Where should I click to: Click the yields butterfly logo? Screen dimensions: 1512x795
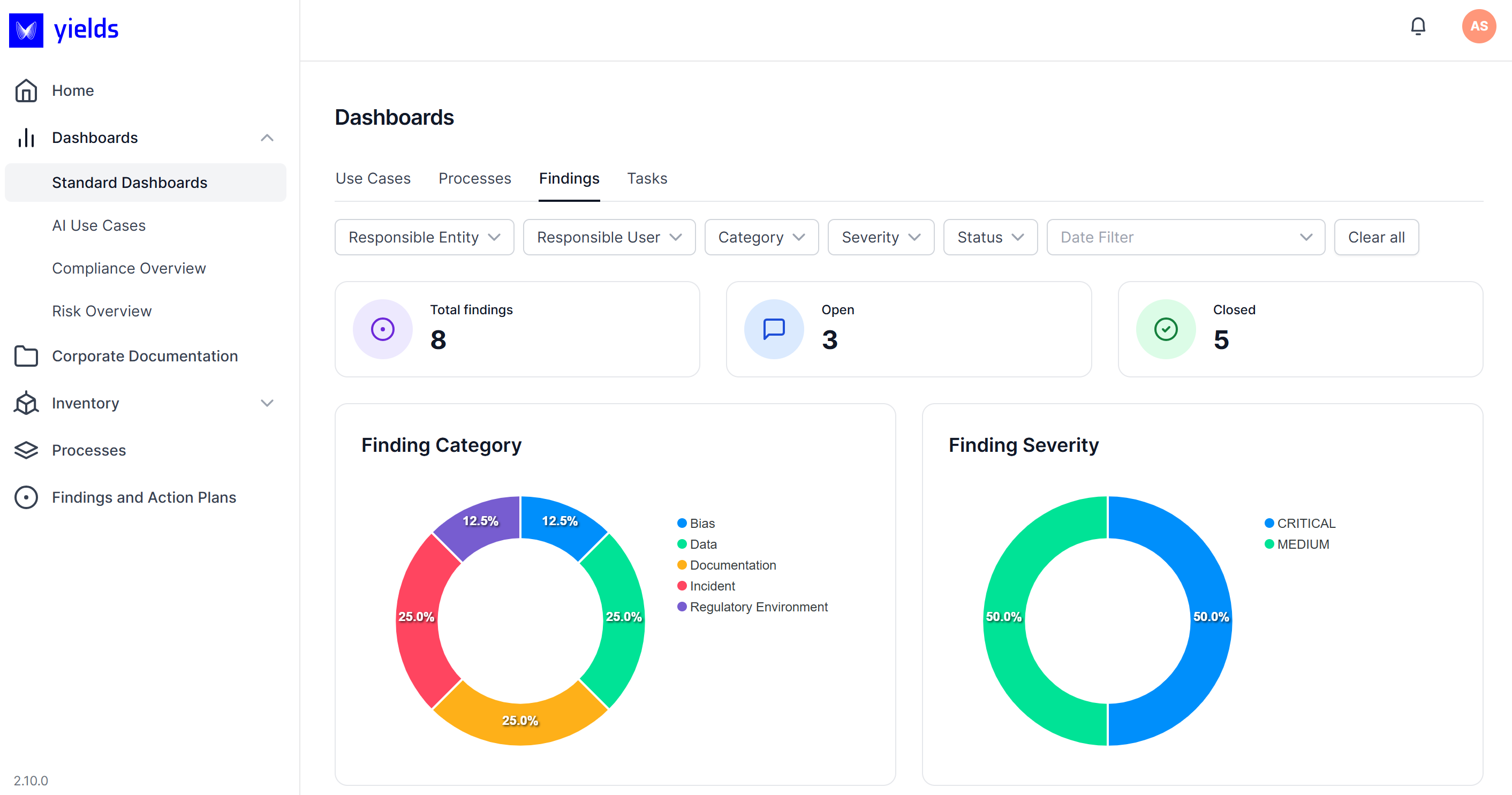pyautogui.click(x=26, y=30)
